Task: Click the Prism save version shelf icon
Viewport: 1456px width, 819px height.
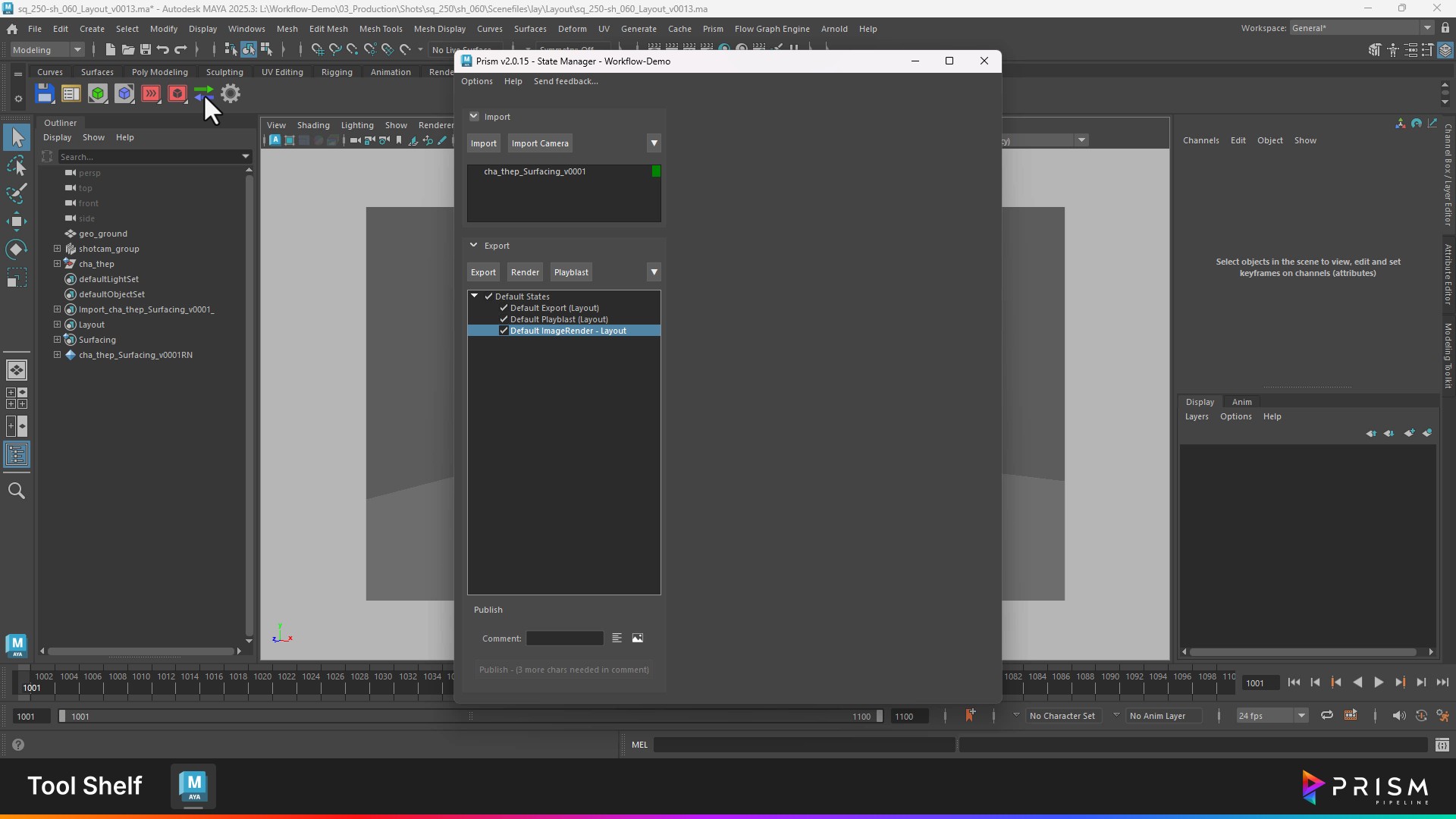Action: pyautogui.click(x=45, y=94)
